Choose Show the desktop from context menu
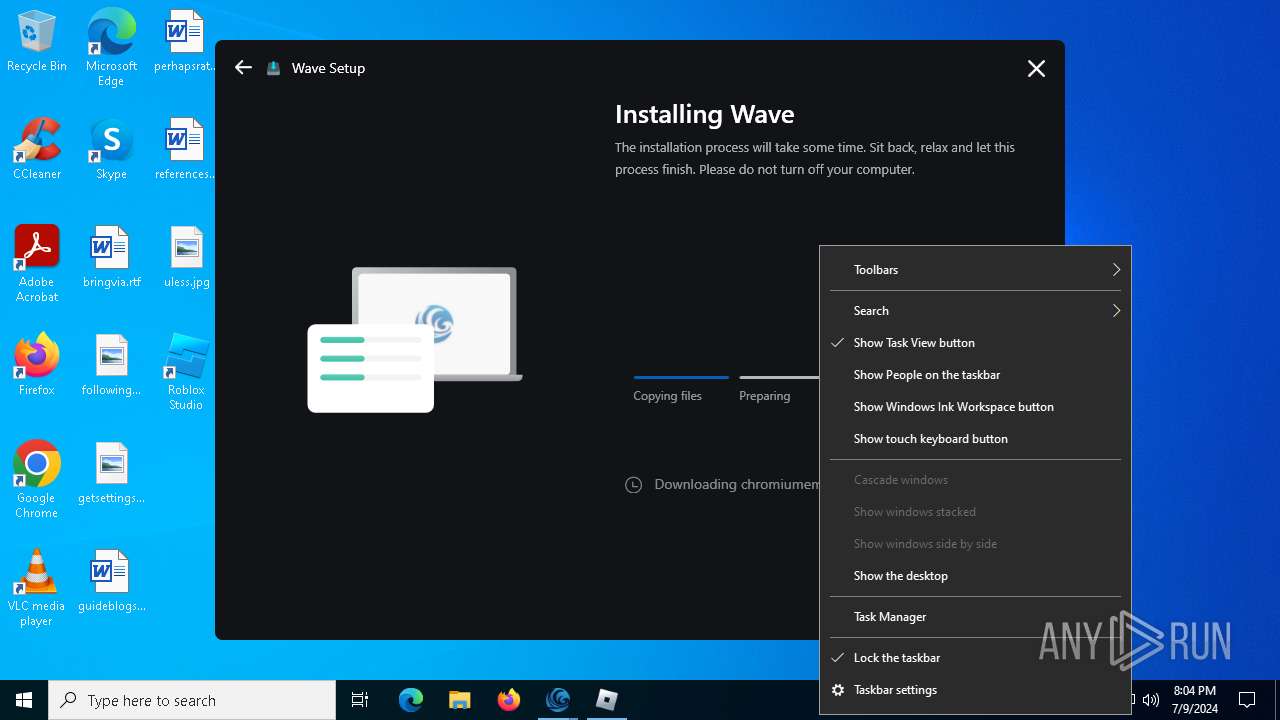1280x720 pixels. pos(975,576)
